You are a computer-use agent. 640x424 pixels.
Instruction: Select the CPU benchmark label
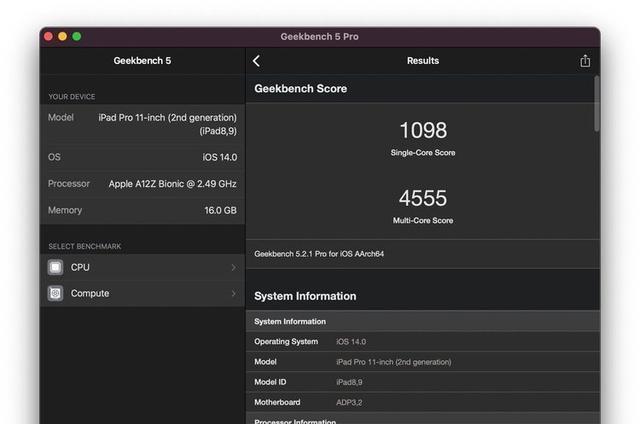(x=80, y=267)
